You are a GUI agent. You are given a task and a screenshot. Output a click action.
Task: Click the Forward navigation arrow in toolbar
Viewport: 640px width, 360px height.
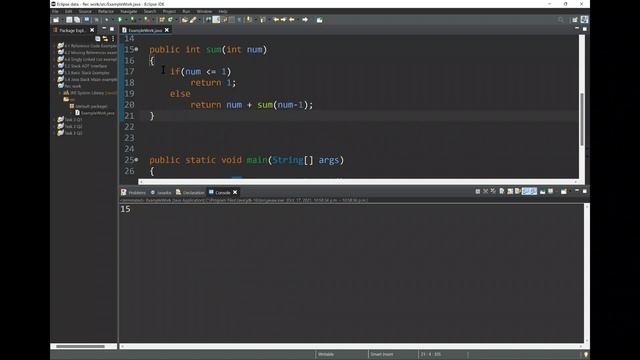[x=305, y=20]
